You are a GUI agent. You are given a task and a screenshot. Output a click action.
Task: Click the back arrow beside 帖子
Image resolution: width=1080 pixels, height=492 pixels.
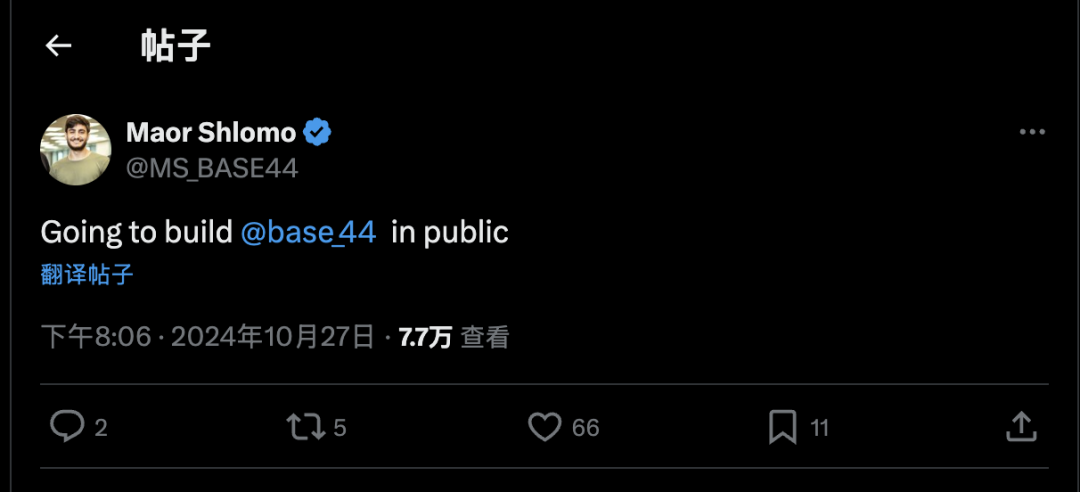tap(59, 46)
